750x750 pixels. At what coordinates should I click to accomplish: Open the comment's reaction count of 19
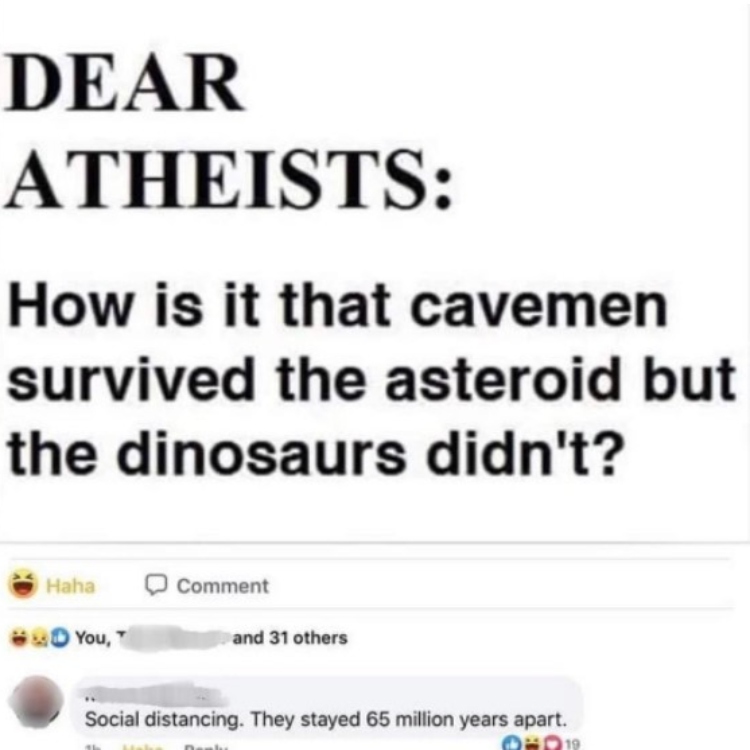(x=573, y=744)
